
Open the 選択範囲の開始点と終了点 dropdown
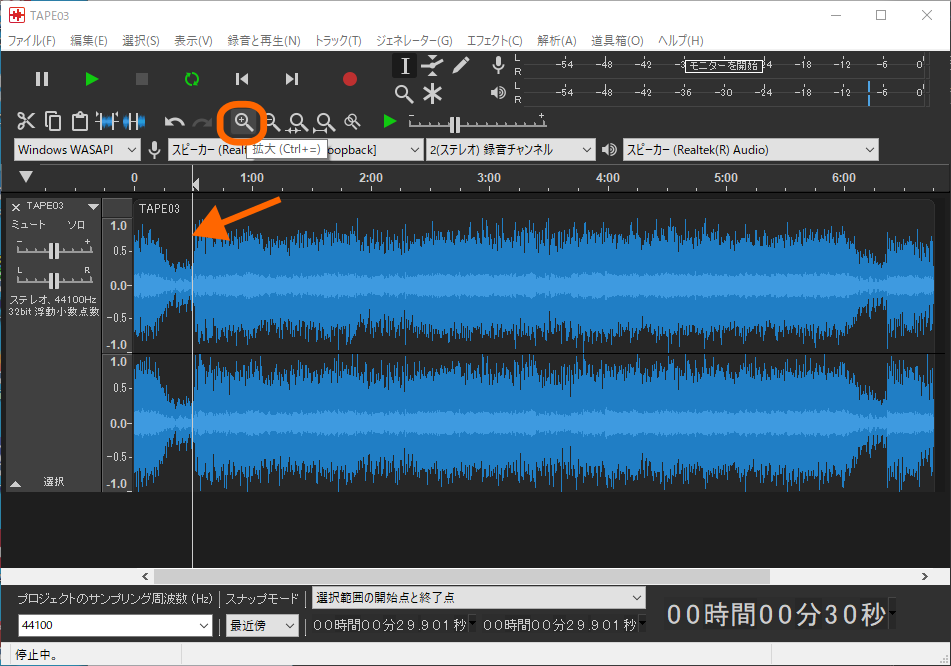[479, 598]
